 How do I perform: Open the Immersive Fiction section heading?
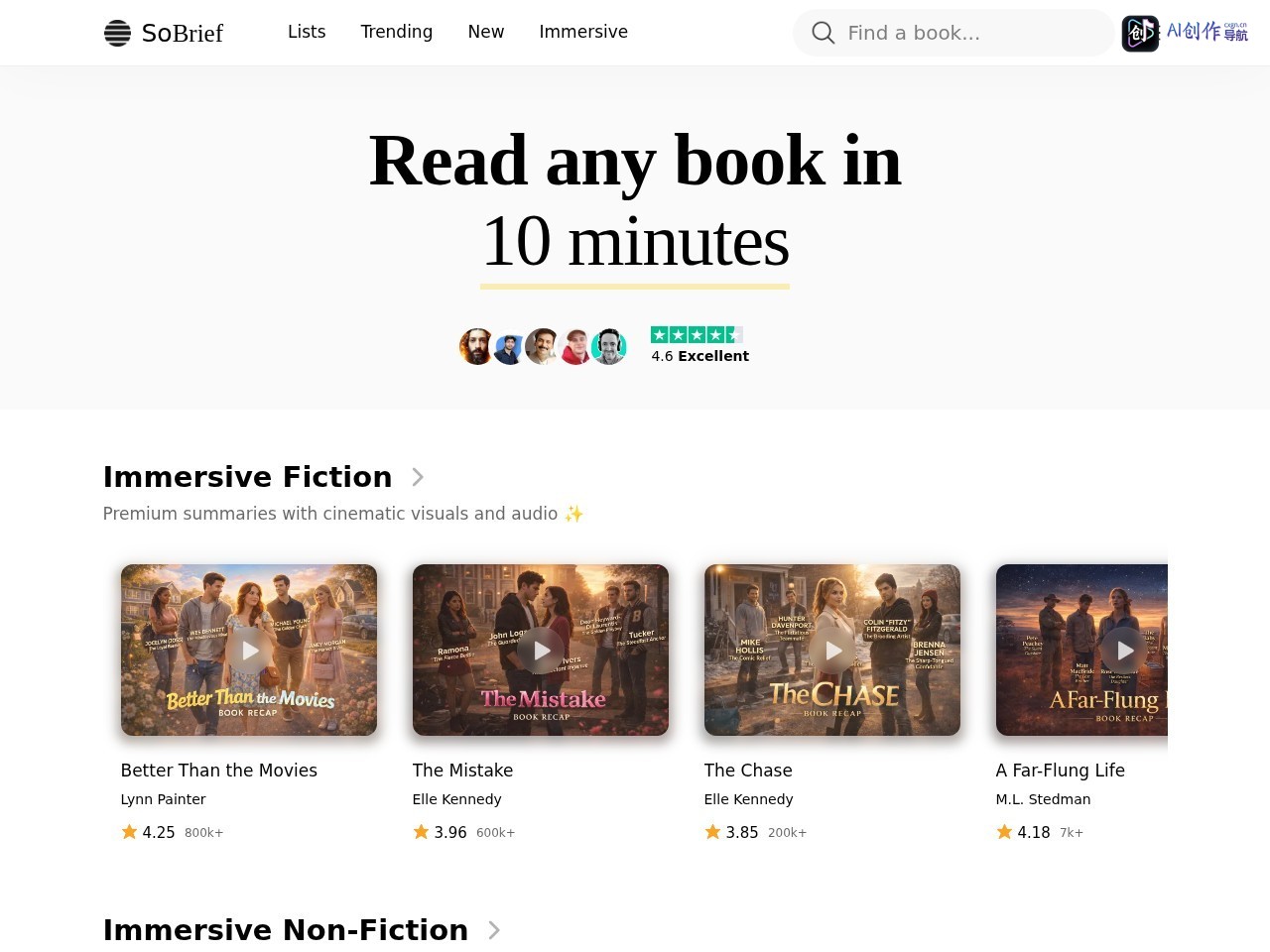pos(248,477)
